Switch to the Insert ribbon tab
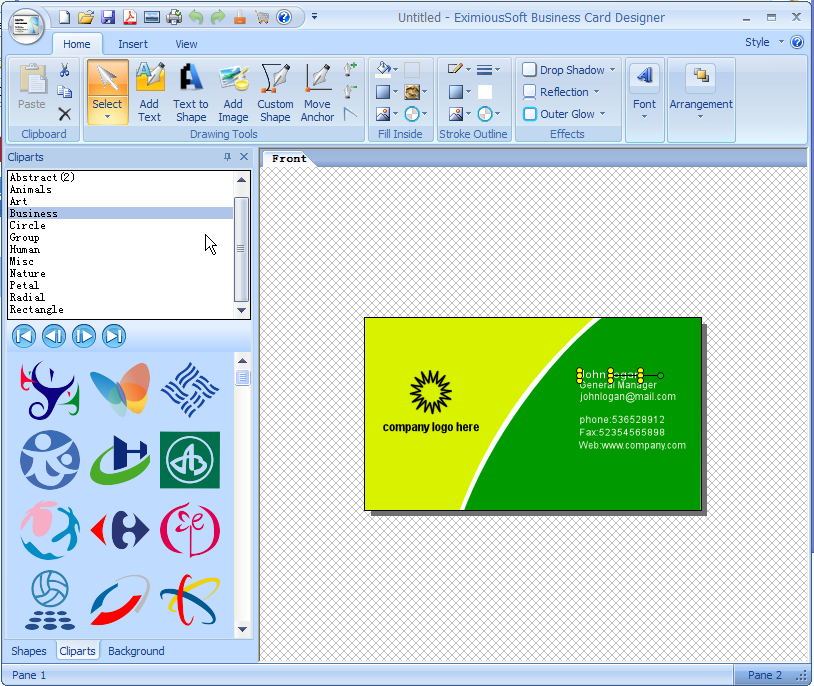The width and height of the screenshot is (814, 686). coord(133,44)
